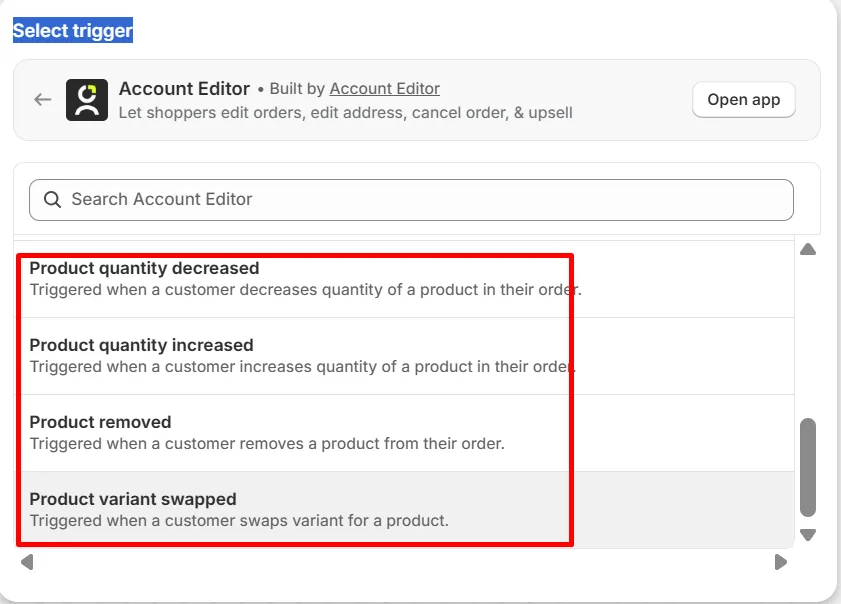Click the horizontal scroll left arrow
The height and width of the screenshot is (604, 841).
click(x=27, y=562)
